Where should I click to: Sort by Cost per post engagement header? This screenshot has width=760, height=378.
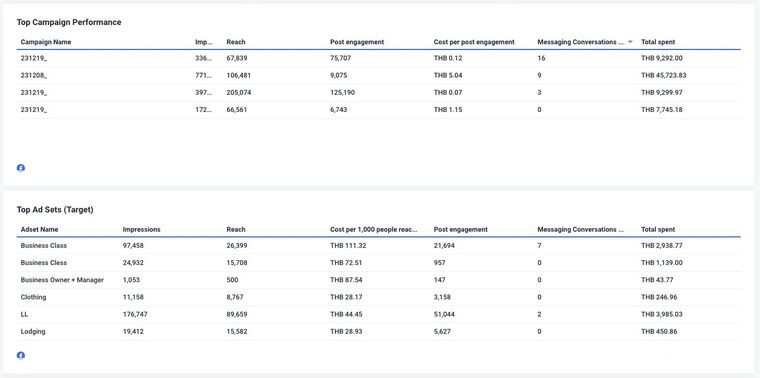point(474,42)
